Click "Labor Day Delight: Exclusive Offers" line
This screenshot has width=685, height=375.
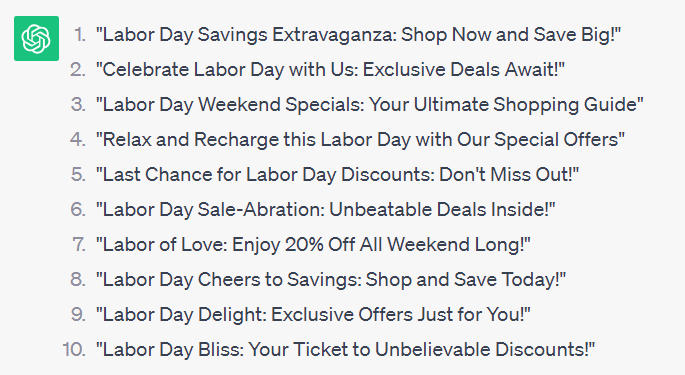click(313, 315)
